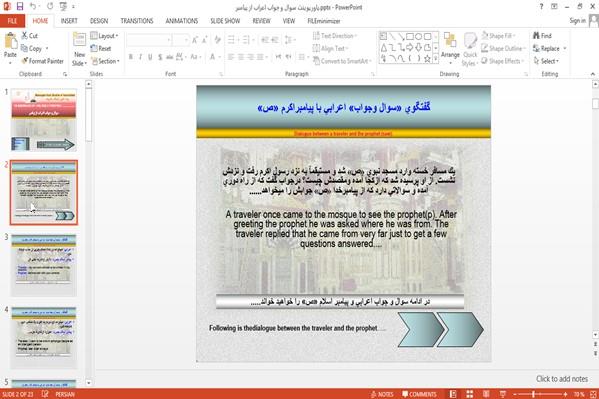Open the Layout dropdown
Viewport: 599px width, 399px height.
104,36
